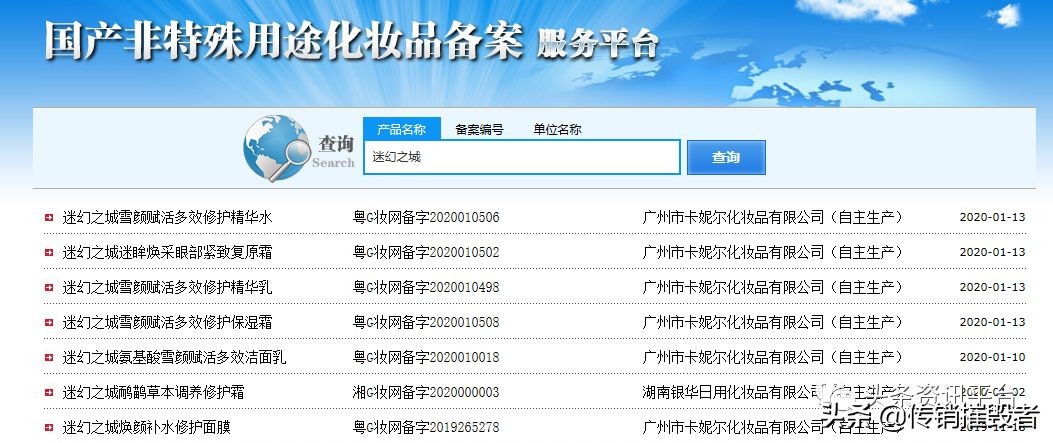Click 广州市卡妮尔化妆品有限公司 in the 2020010508 row
The width and height of the screenshot is (1053, 443).
click(x=733, y=322)
